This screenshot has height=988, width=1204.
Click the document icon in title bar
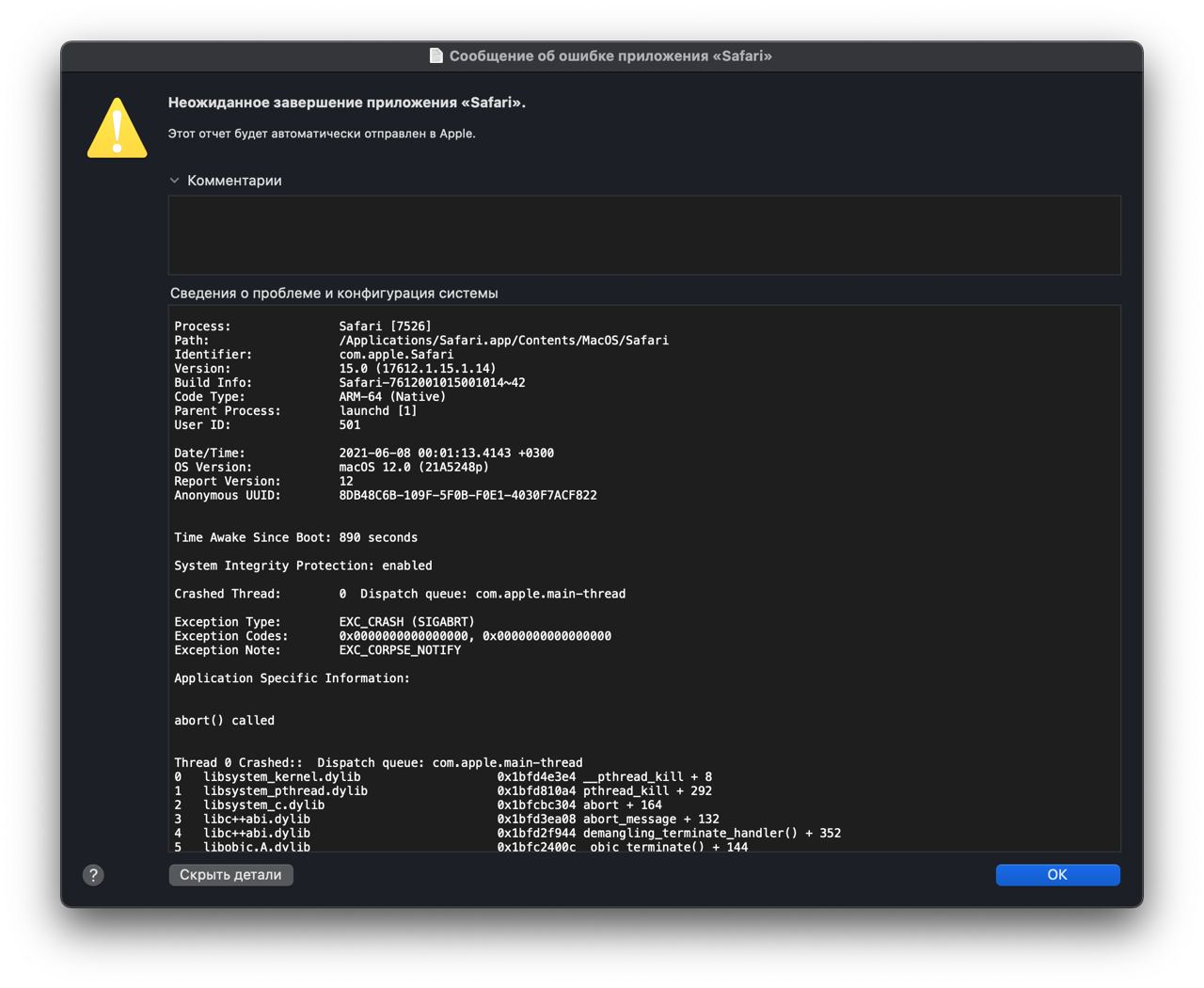(436, 56)
